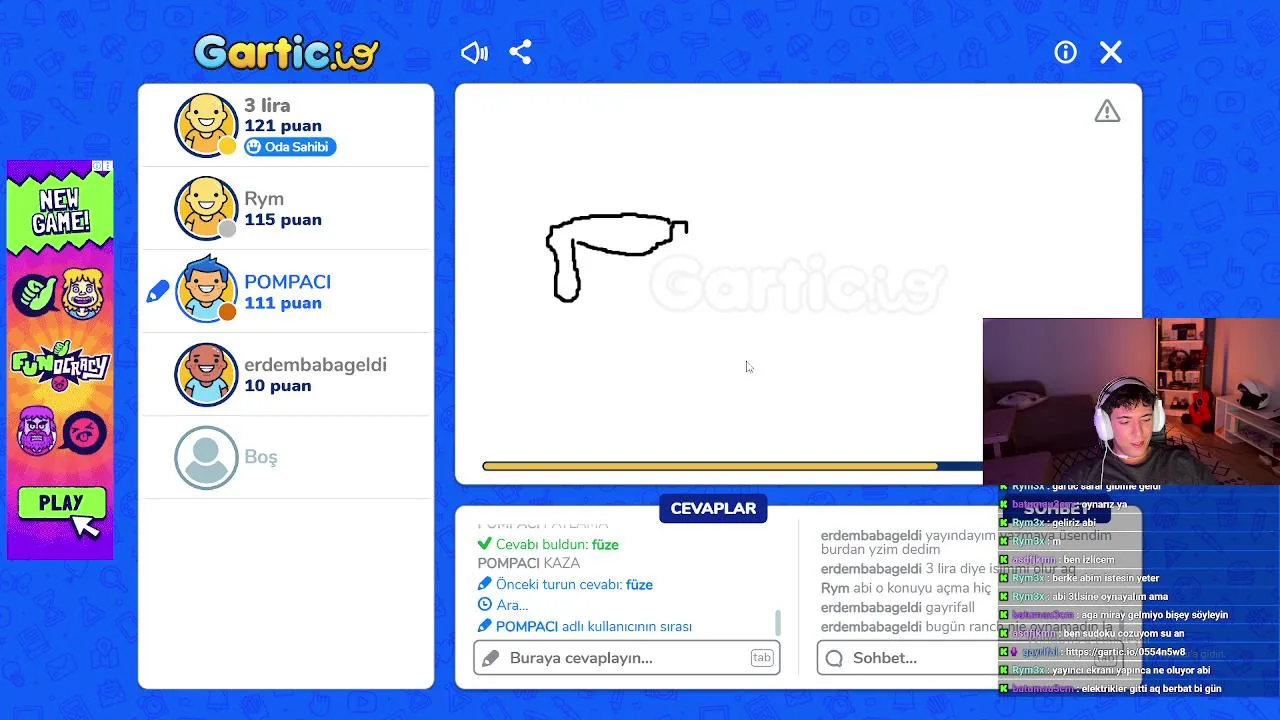Click the erdembabageldi gayrifall chat message

898,608
